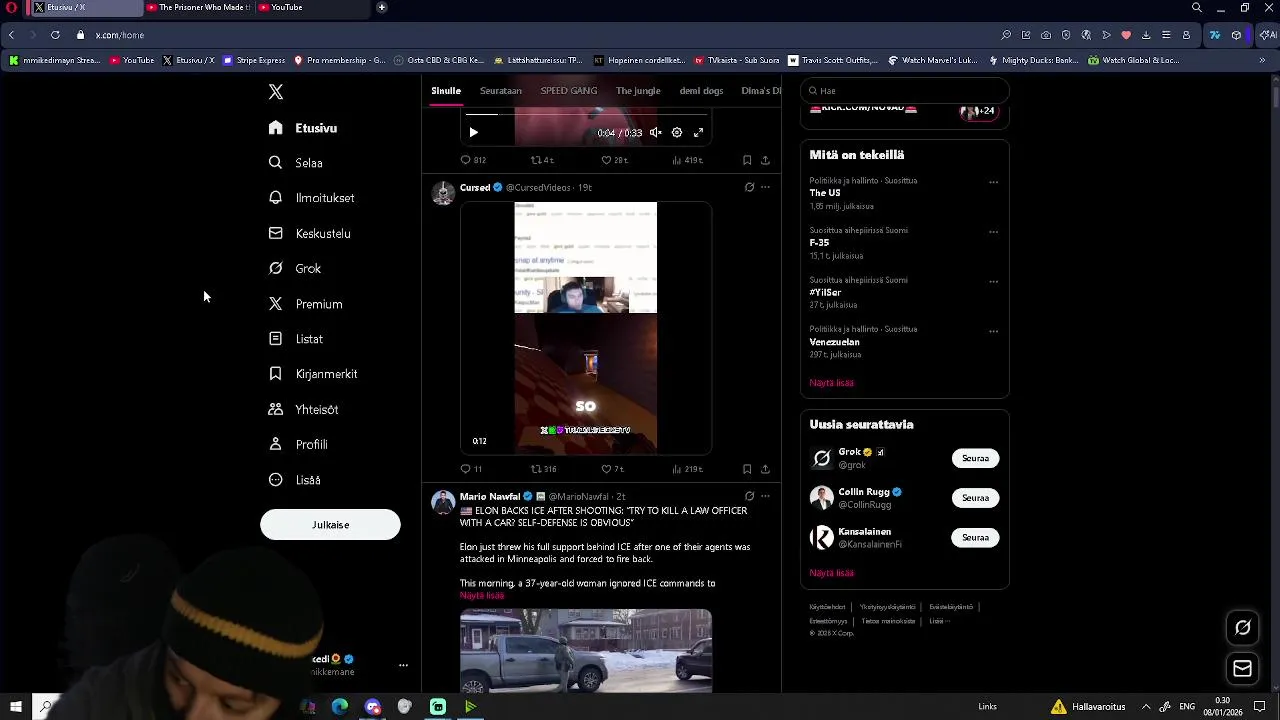Open options for #YilSar trend
The width and height of the screenshot is (1280, 720).
pos(993,281)
